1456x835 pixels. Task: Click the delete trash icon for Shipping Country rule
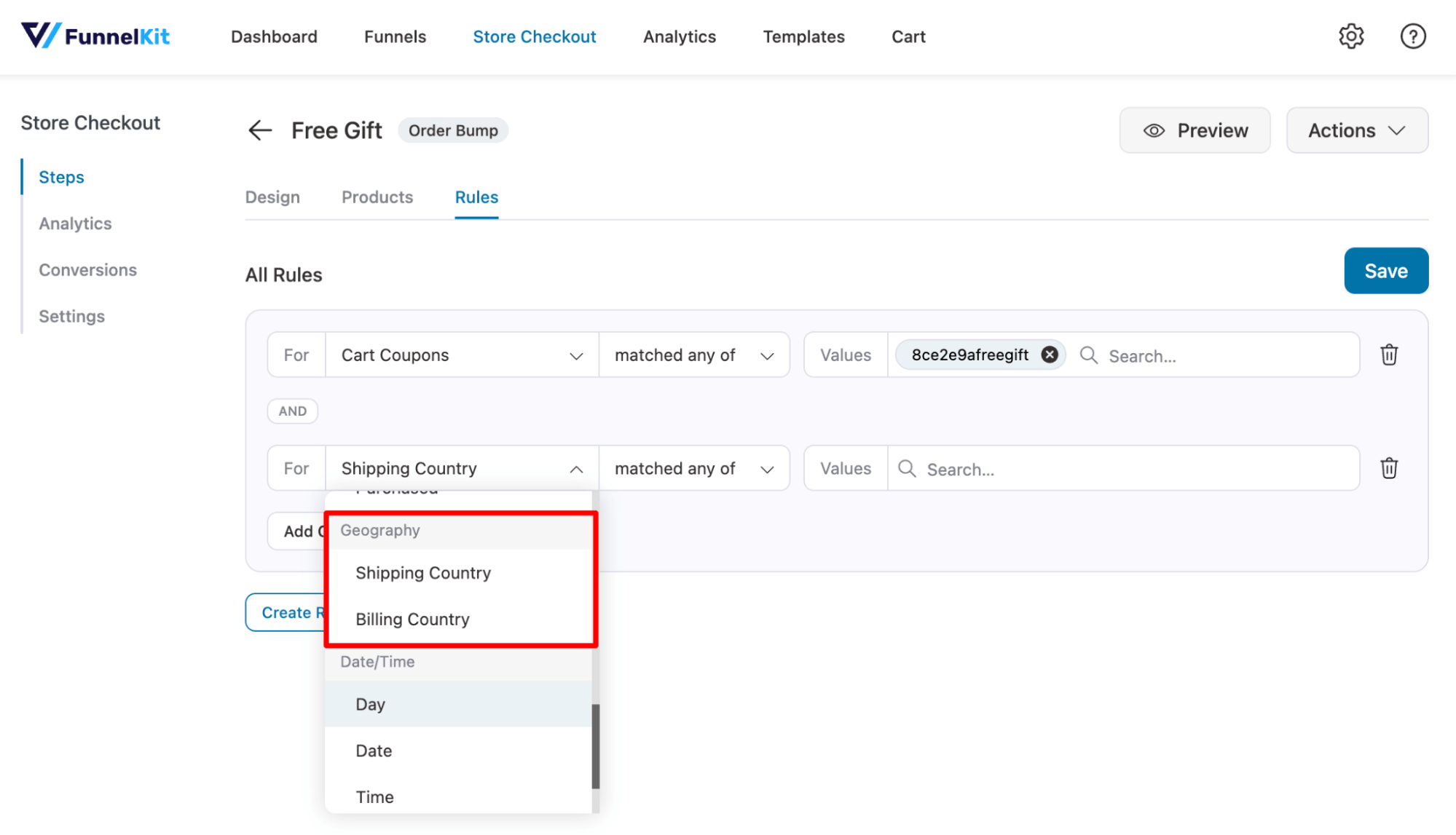[x=1390, y=469]
